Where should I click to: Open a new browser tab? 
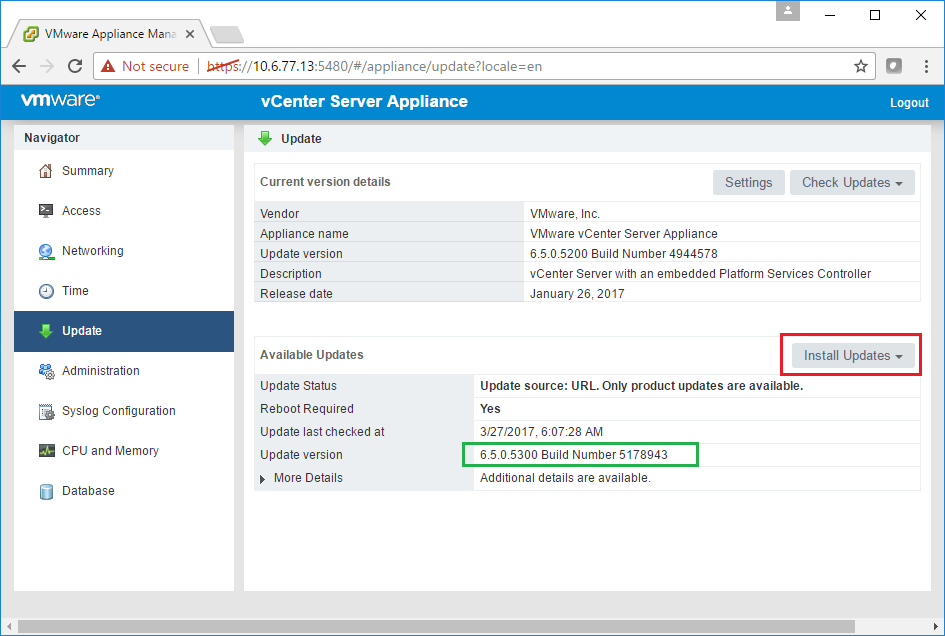[x=227, y=35]
